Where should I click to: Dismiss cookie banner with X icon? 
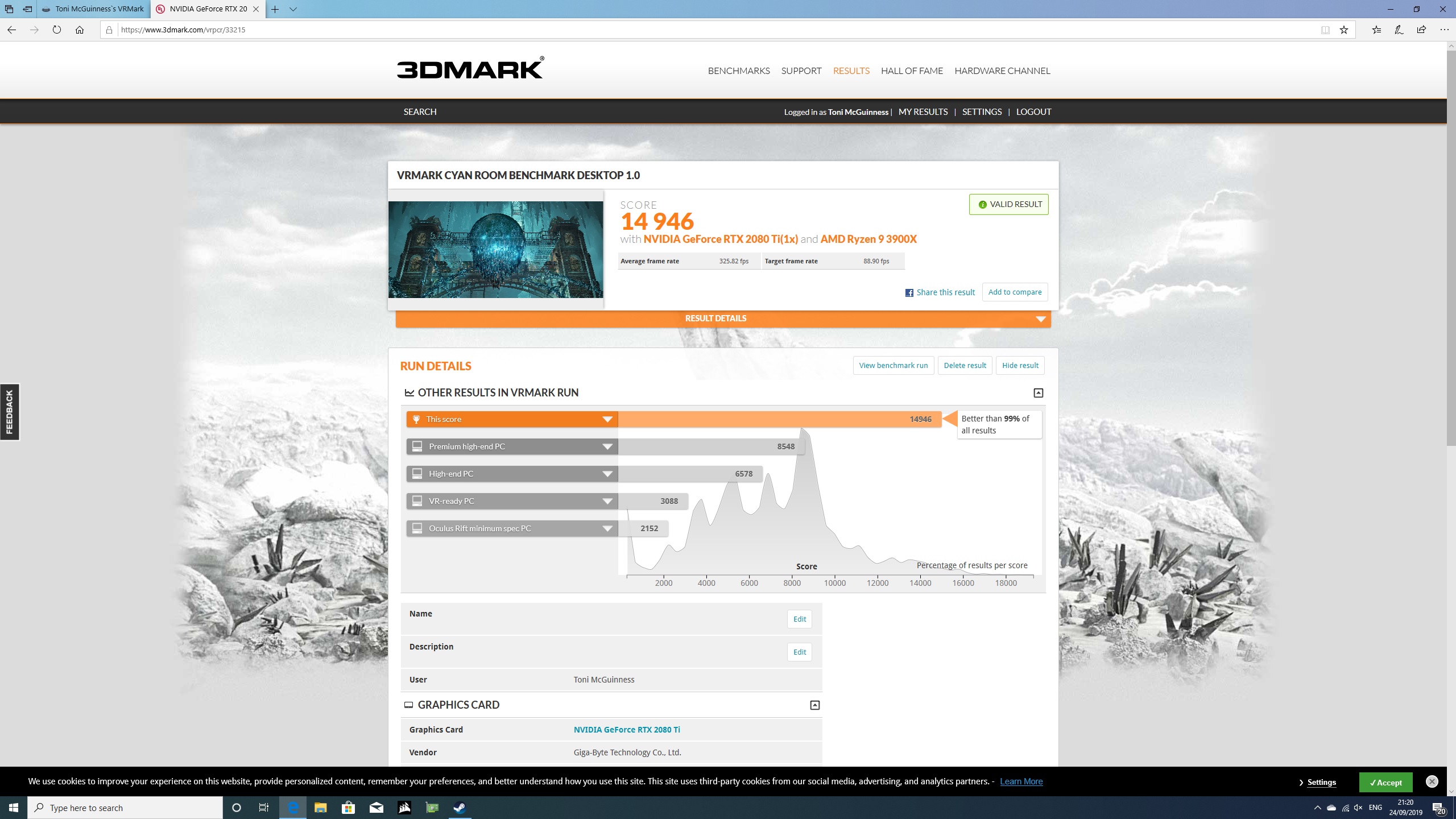tap(1432, 781)
